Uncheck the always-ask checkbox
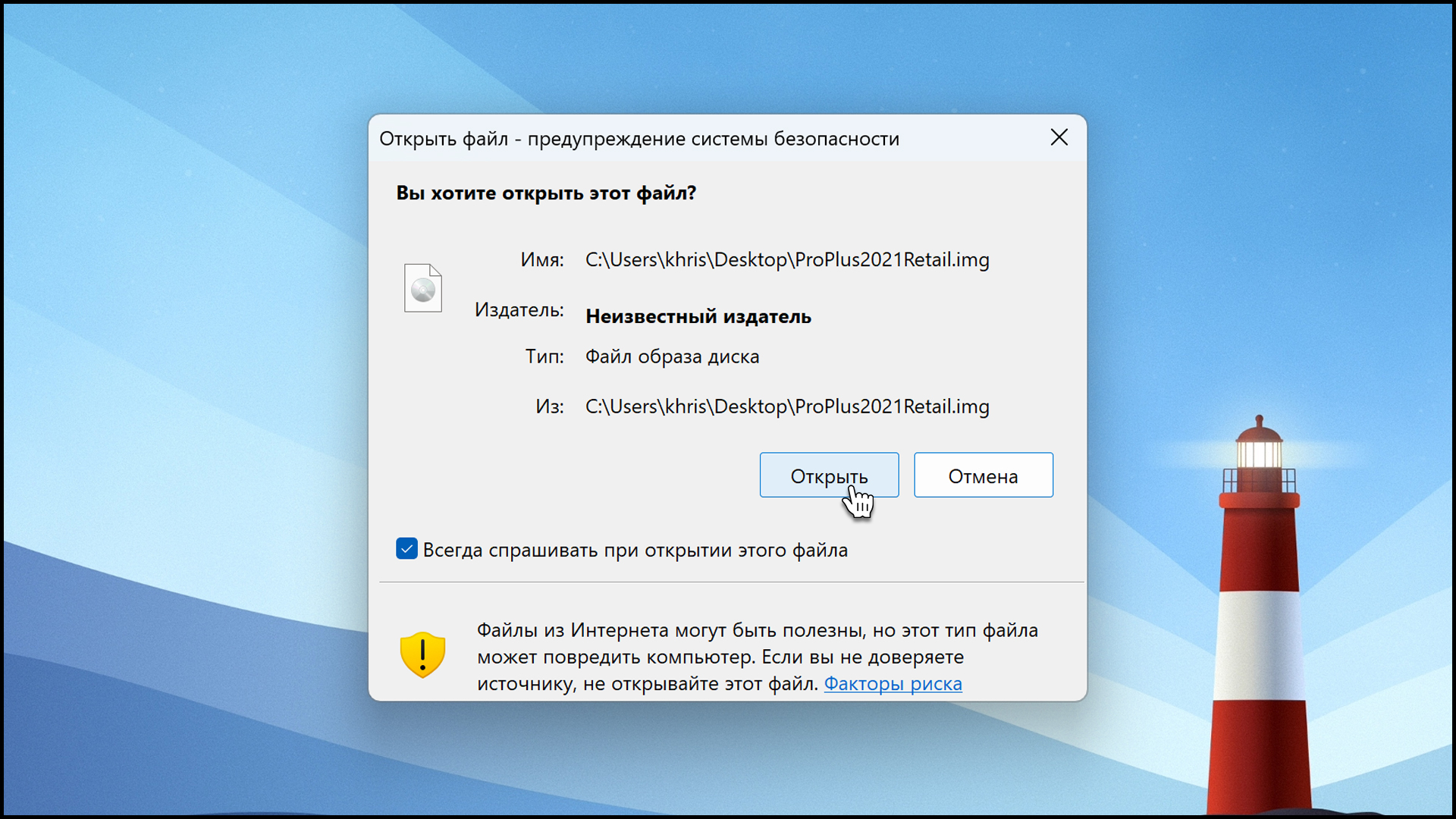 [x=406, y=549]
